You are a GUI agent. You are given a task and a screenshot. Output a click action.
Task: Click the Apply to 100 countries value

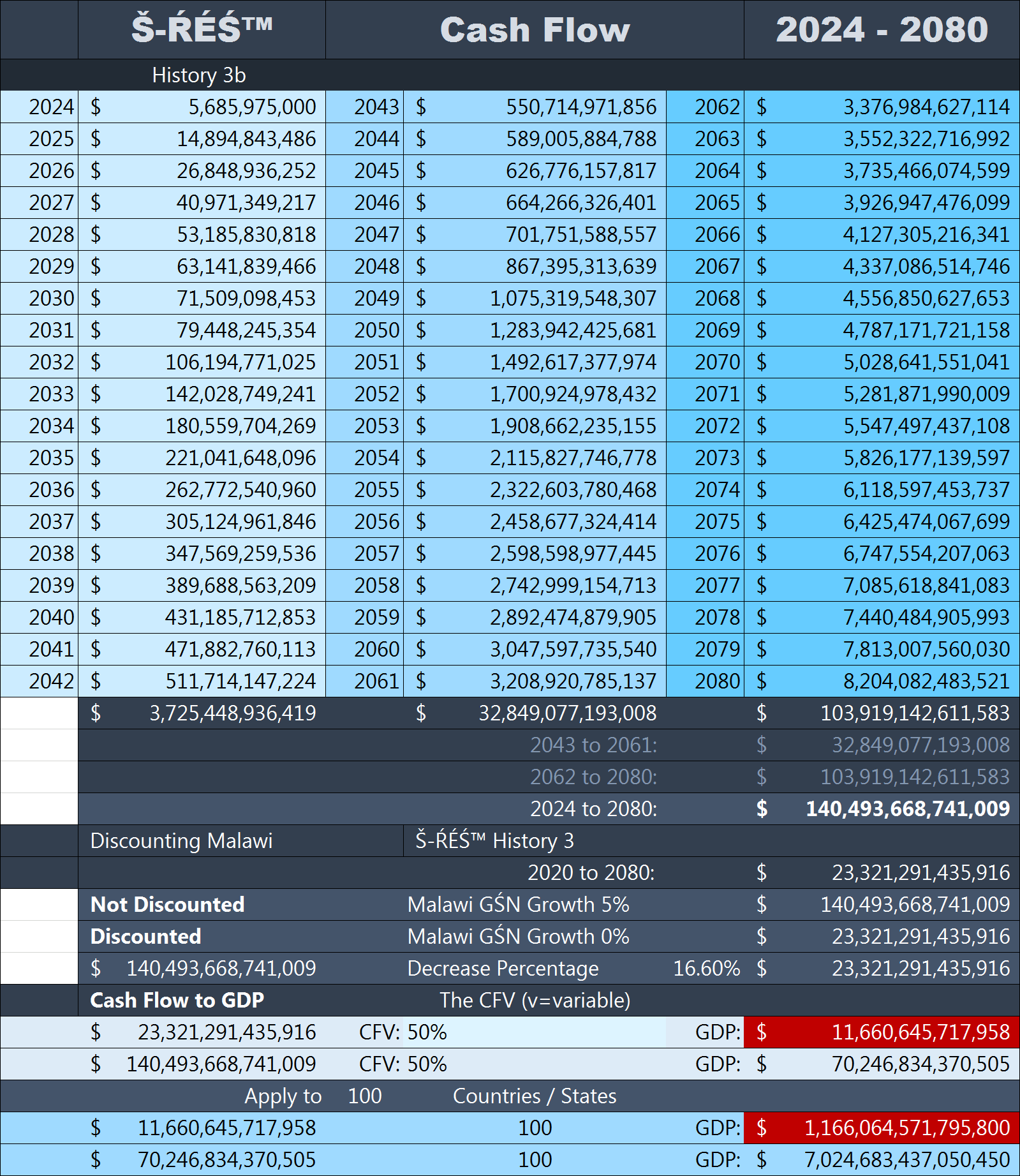click(x=364, y=1096)
